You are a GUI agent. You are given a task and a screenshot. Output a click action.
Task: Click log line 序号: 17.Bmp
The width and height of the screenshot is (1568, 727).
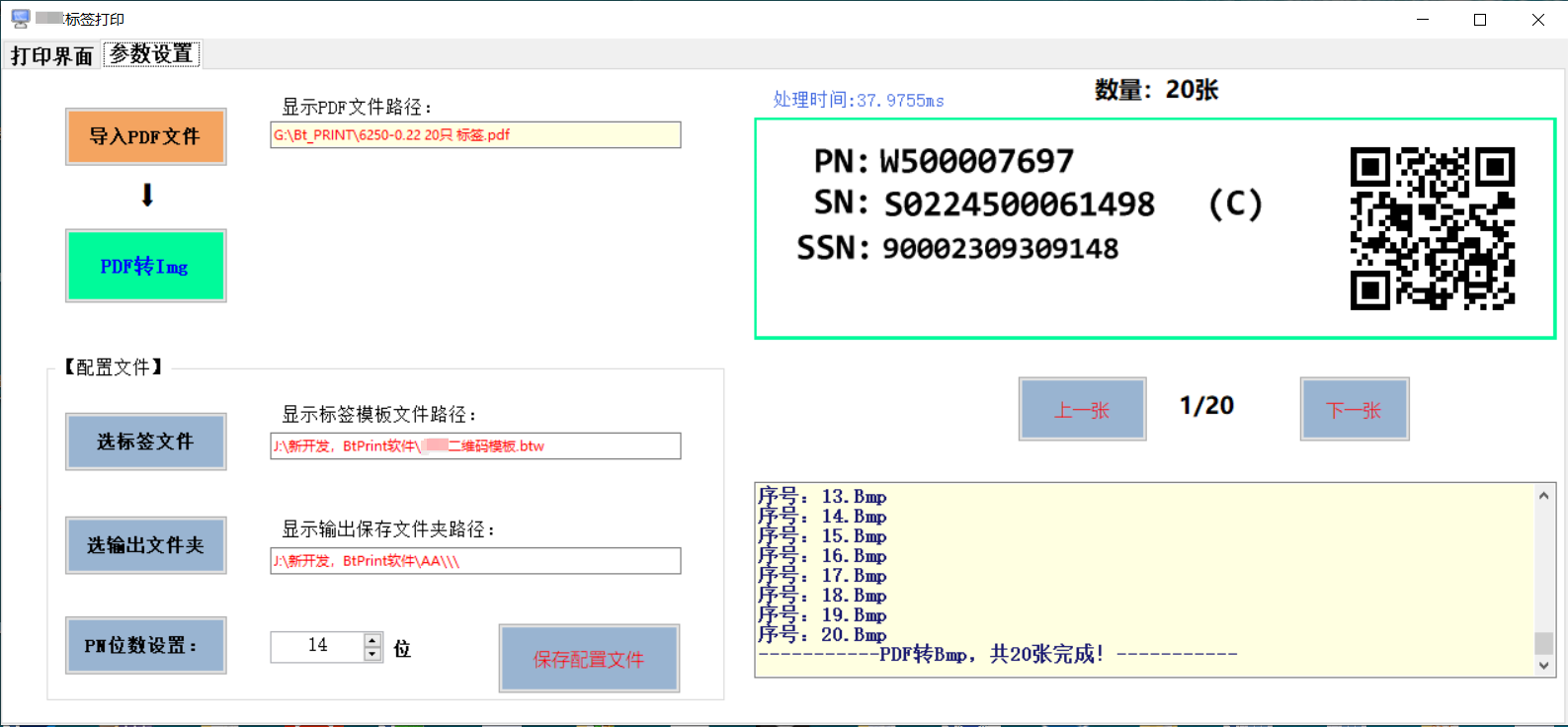point(822,576)
